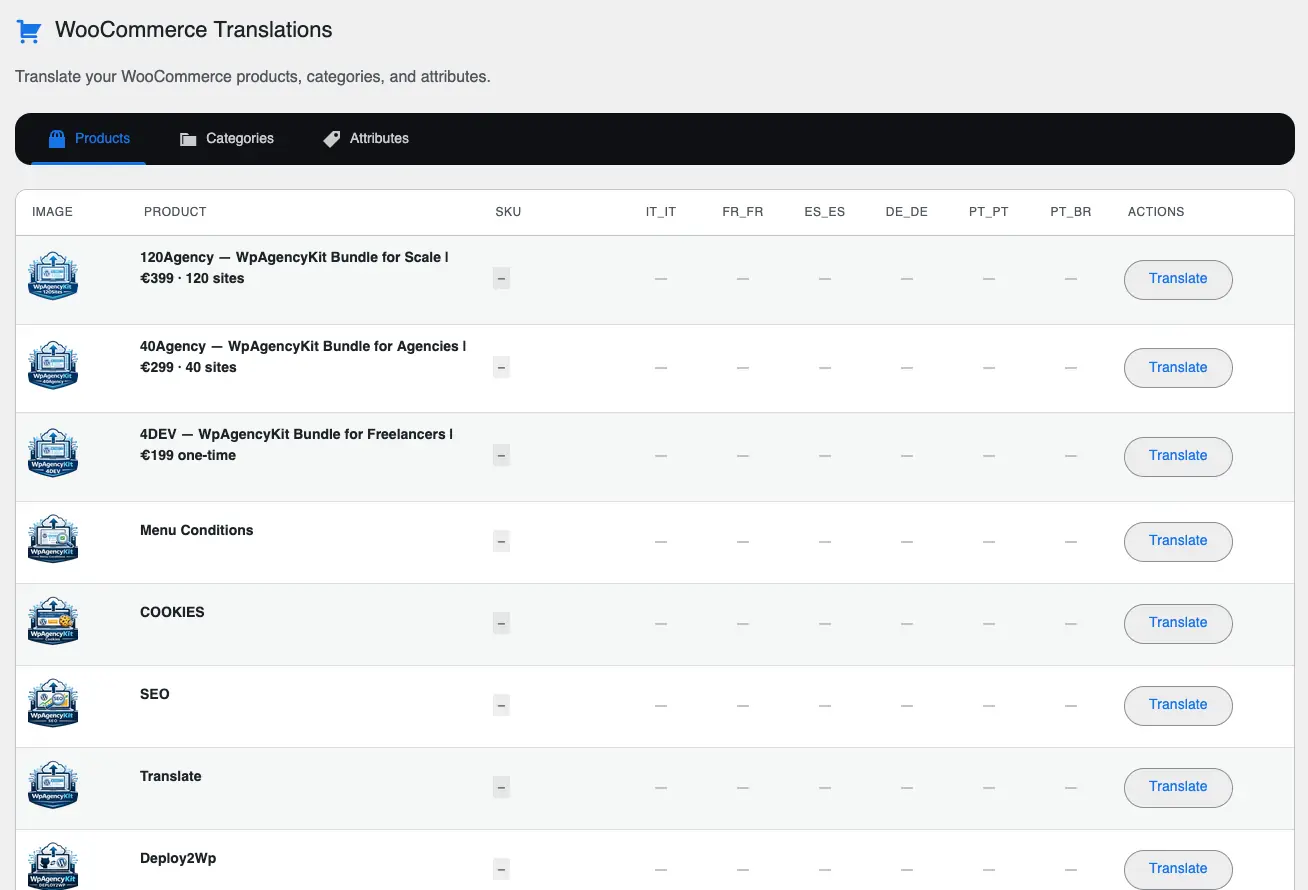Click the PT_BR status dash for Menu Conditions

coord(1071,541)
